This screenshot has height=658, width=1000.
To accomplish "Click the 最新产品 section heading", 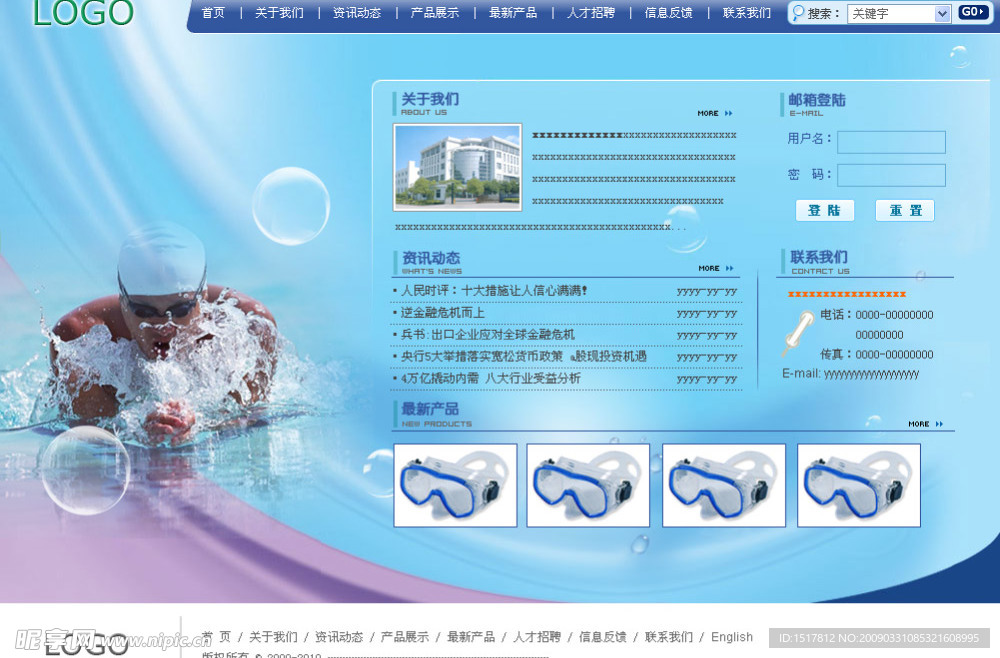I will [430, 409].
